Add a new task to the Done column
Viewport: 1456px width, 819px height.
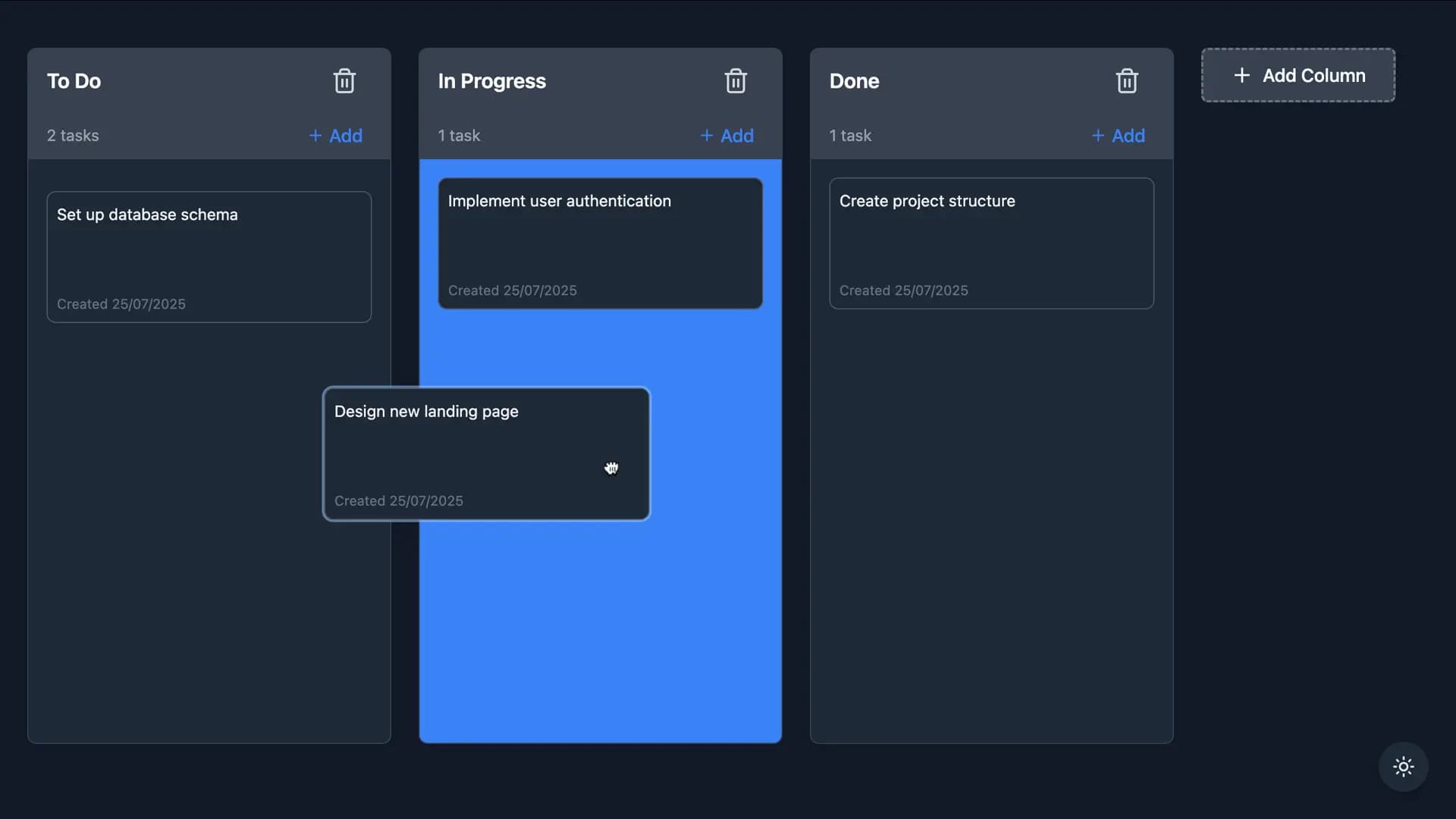point(1119,136)
